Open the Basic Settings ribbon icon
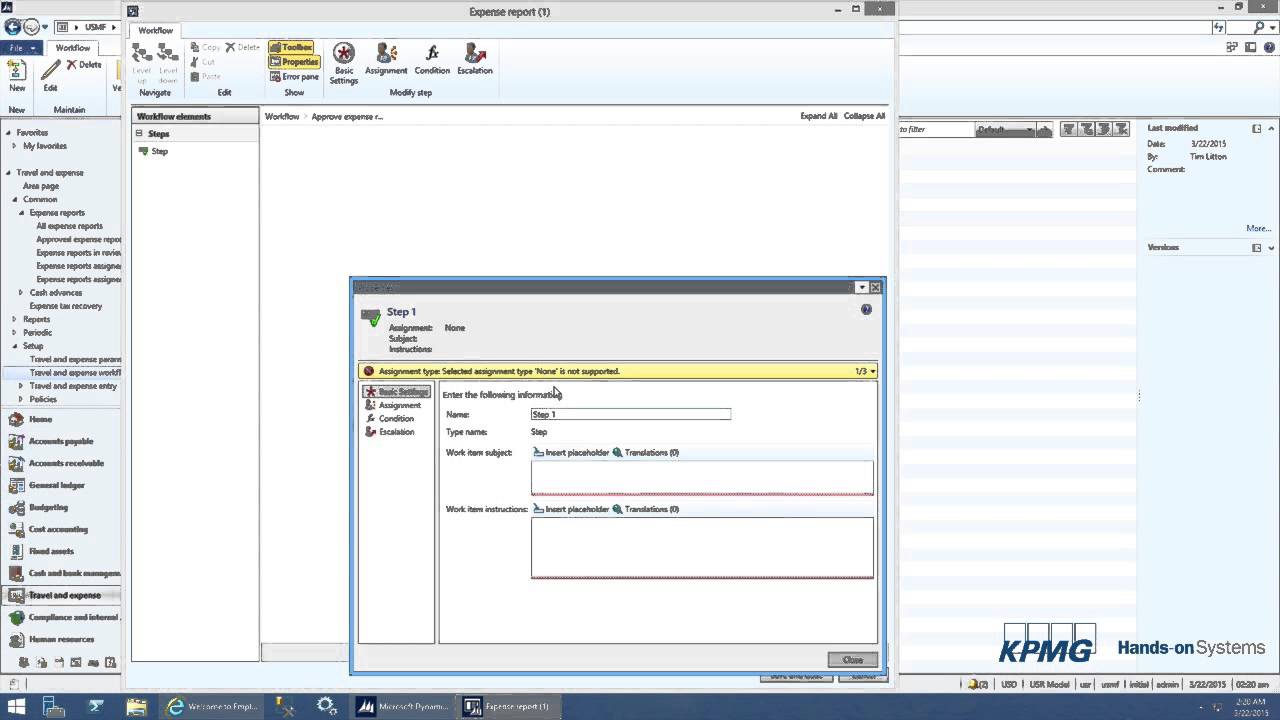The width and height of the screenshot is (1280, 720). click(x=344, y=63)
